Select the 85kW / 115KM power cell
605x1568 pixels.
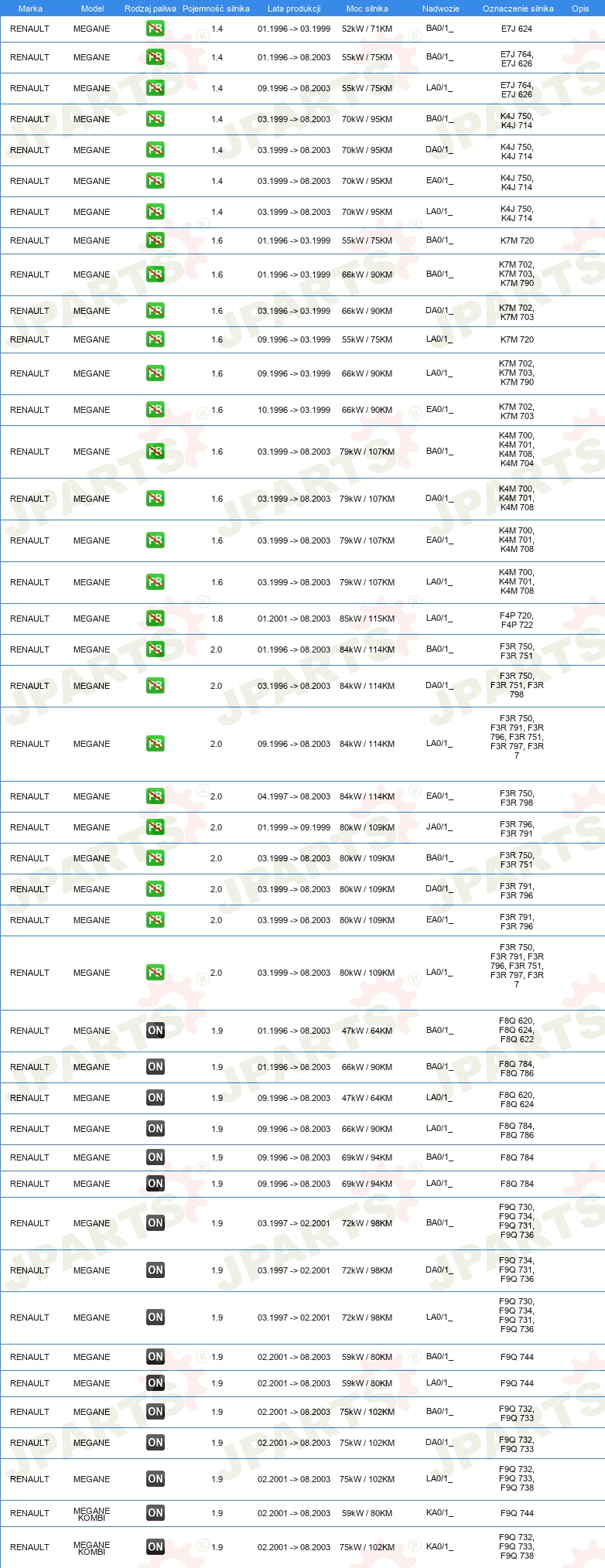click(x=367, y=619)
